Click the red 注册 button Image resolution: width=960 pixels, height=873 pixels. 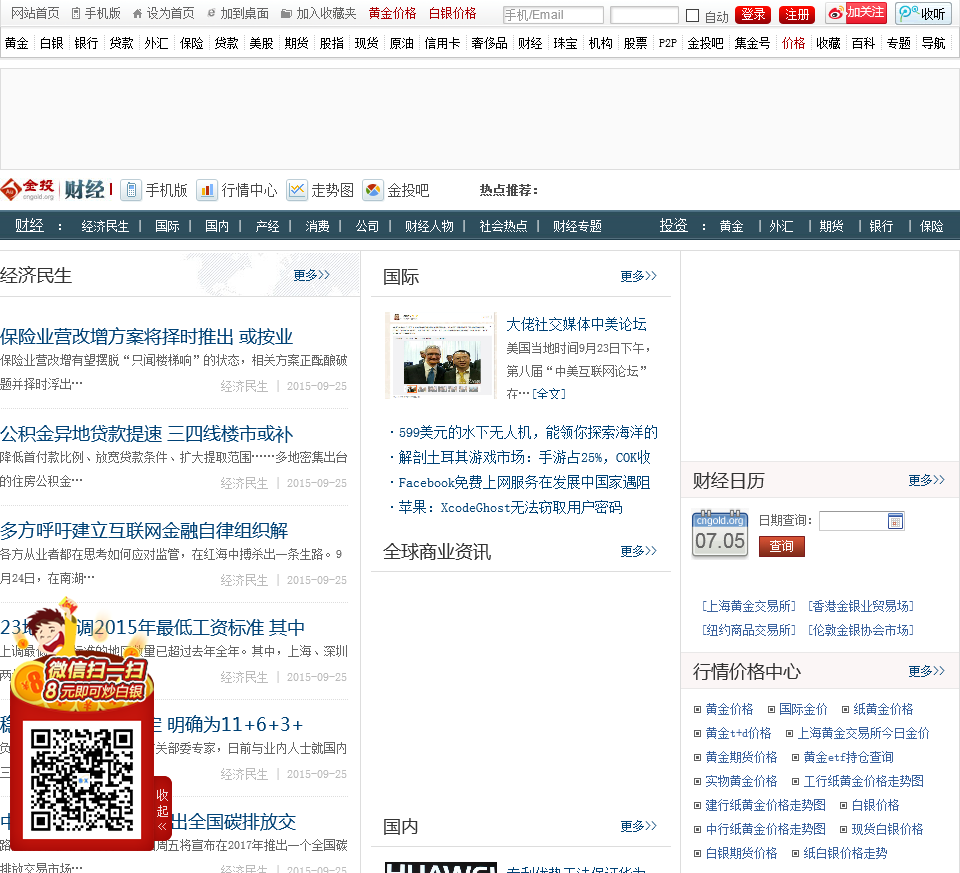tap(797, 15)
